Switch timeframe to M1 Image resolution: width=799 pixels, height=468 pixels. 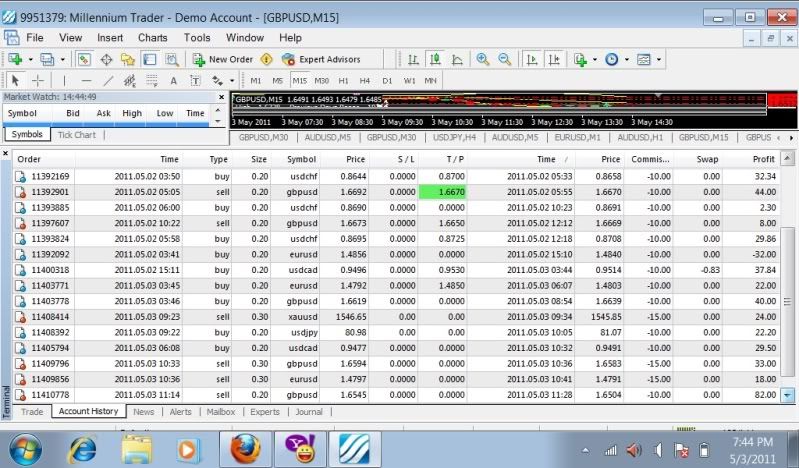pyautogui.click(x=256, y=81)
